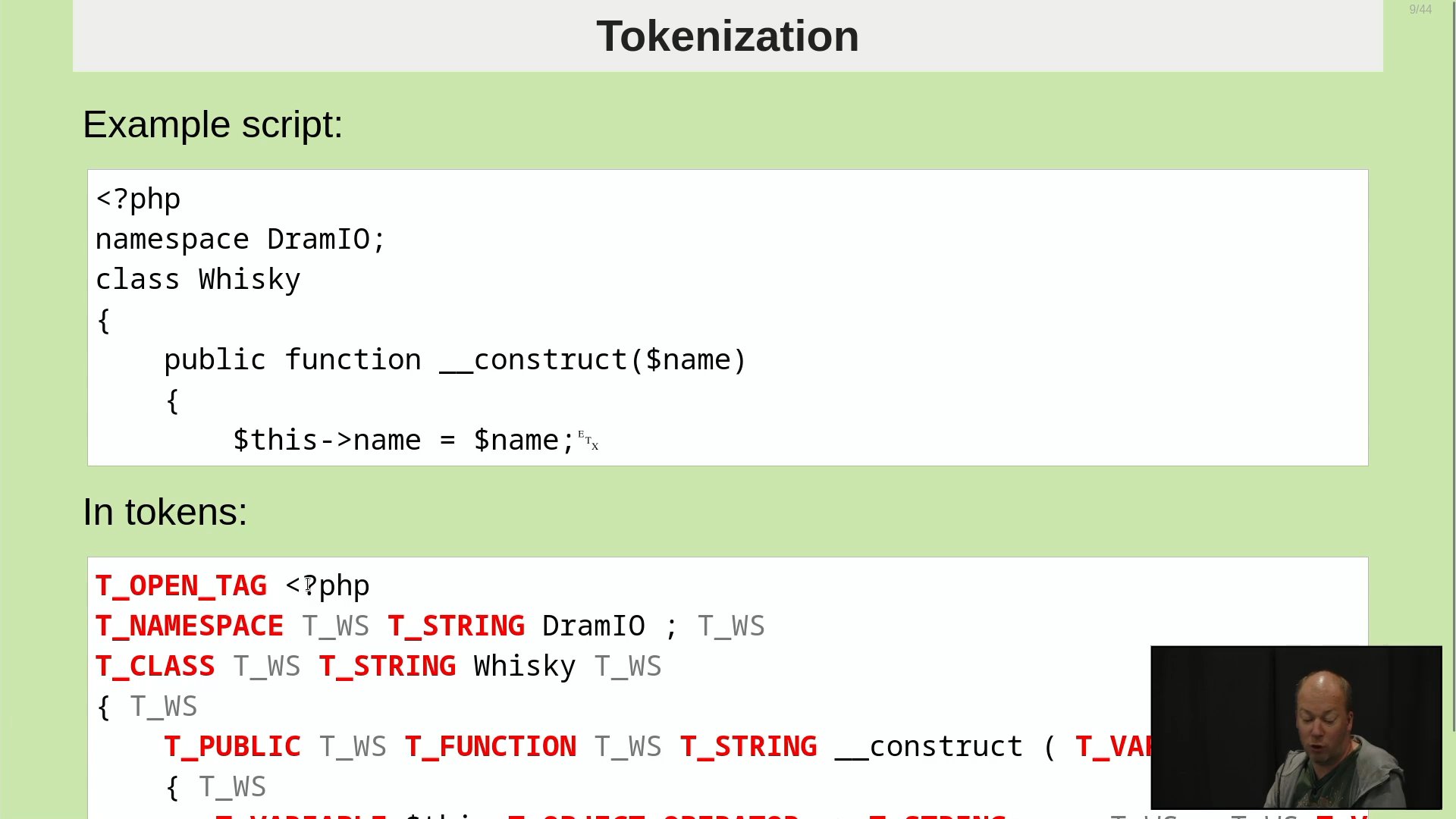1456x819 pixels.
Task: Click the "In tokens:" heading
Action: [165, 512]
